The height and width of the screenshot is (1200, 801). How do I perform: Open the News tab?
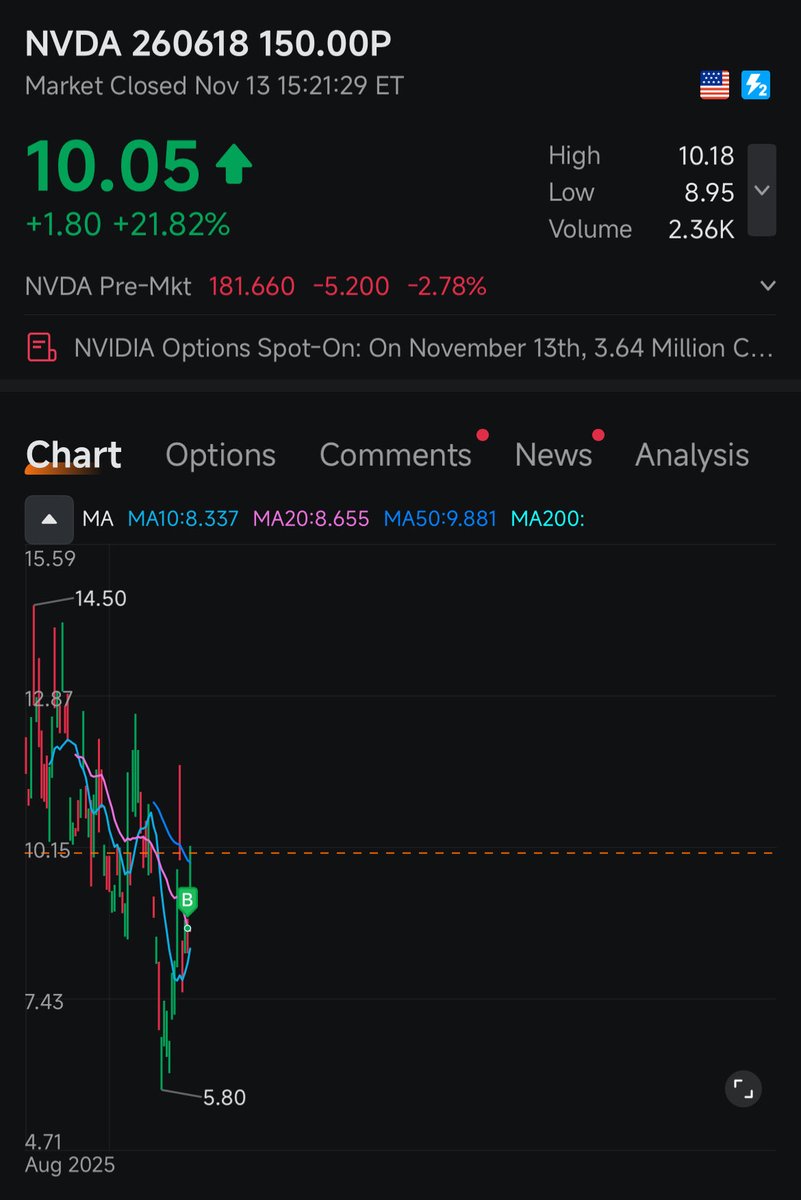pos(553,455)
